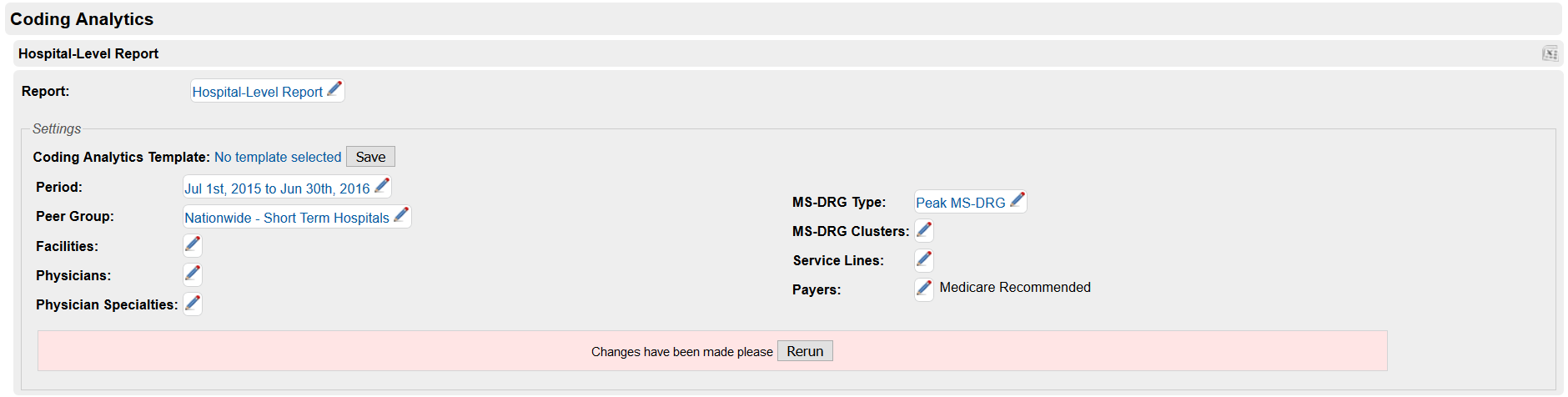Select the Hospital-Level Report link
The width and height of the screenshot is (1568, 397).
click(257, 92)
